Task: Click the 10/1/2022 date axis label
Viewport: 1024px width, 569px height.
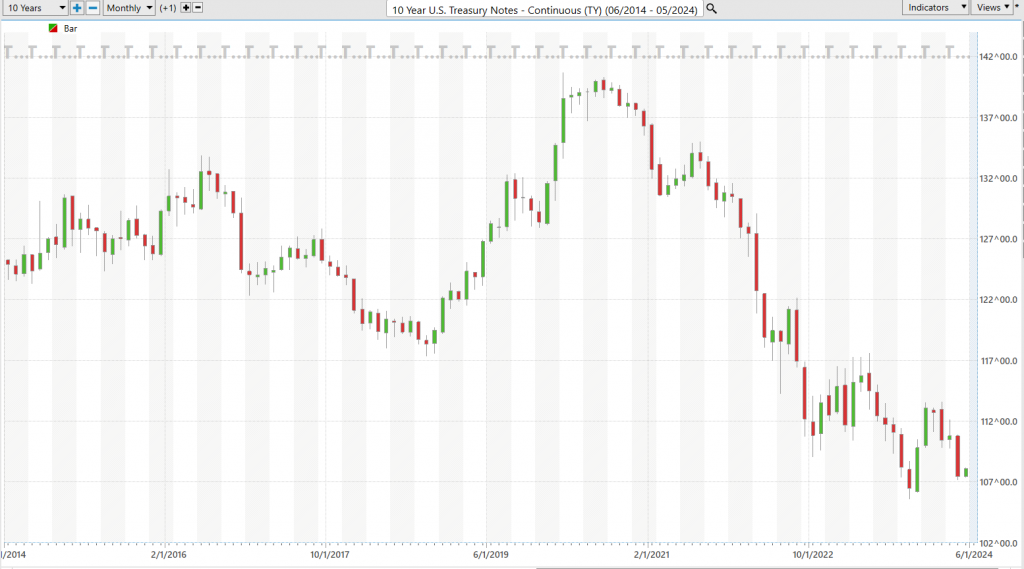Action: pyautogui.click(x=813, y=555)
